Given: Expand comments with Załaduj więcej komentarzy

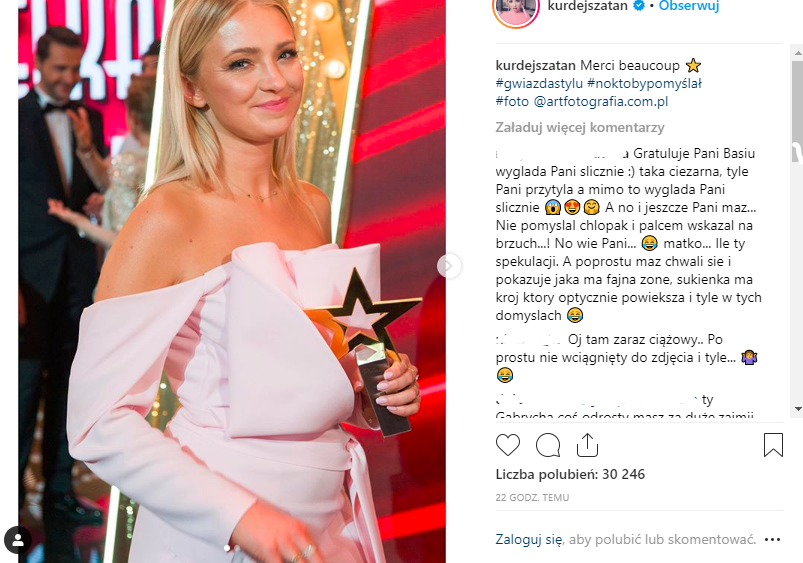Looking at the screenshot, I should tap(580, 127).
